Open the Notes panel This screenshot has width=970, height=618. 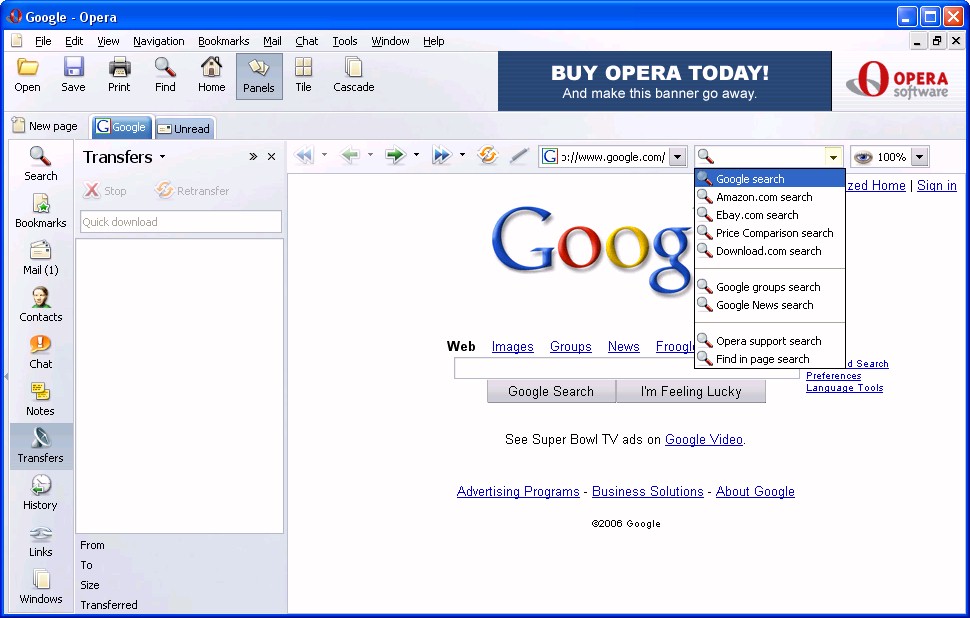point(41,398)
